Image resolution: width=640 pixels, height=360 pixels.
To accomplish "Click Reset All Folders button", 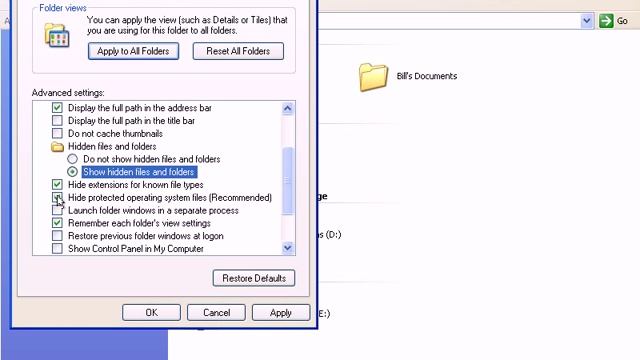I will [x=238, y=51].
